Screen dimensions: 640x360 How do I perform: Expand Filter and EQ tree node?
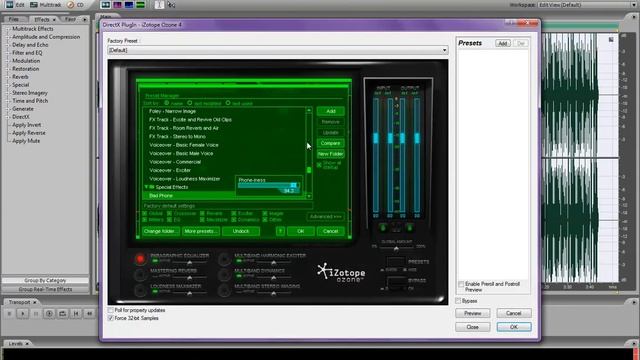click(x=7, y=53)
